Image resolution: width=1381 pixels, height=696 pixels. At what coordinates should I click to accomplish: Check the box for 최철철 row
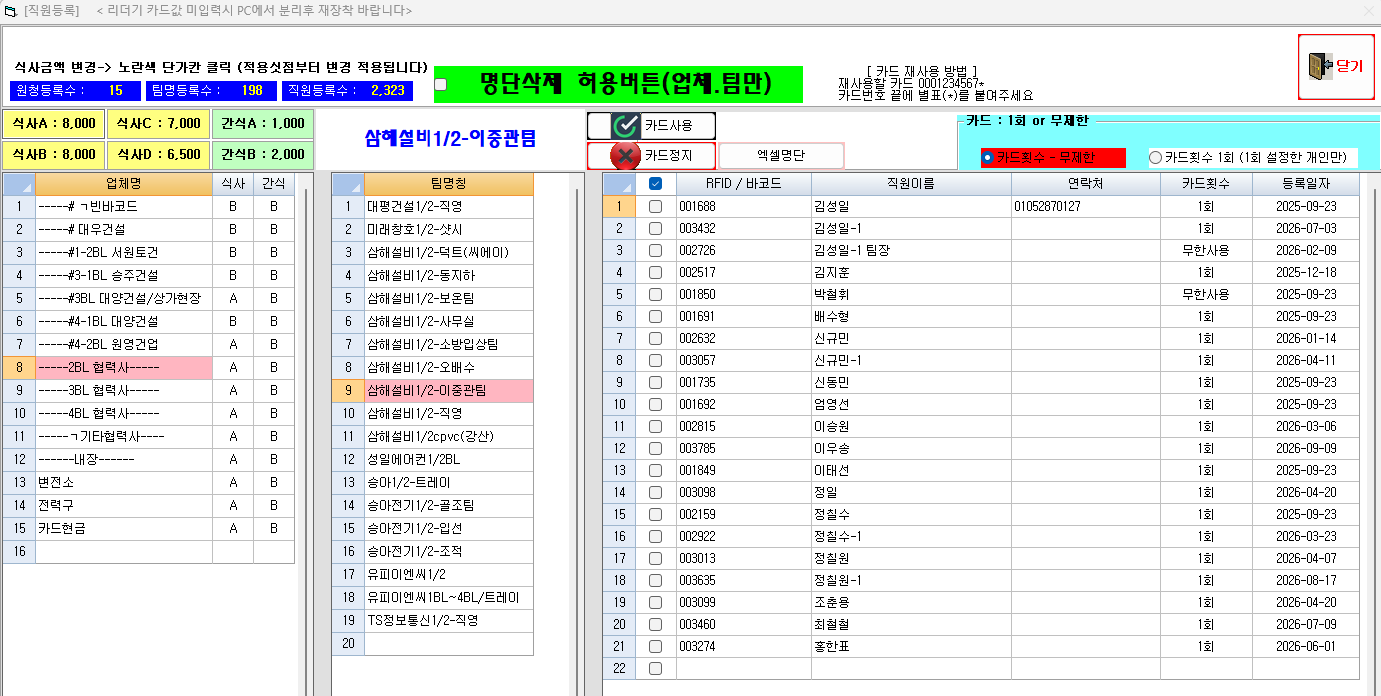click(x=656, y=624)
